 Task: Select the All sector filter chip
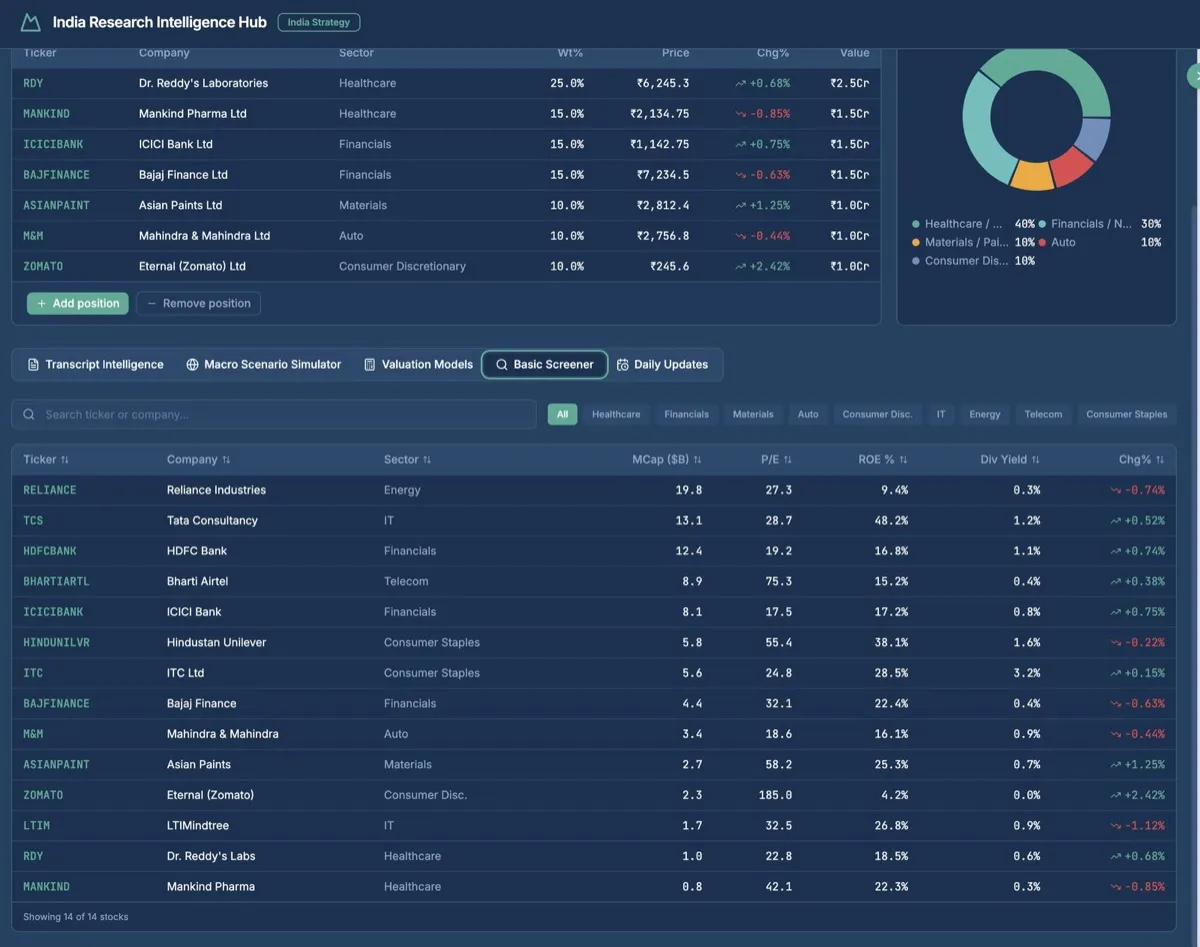click(562, 414)
